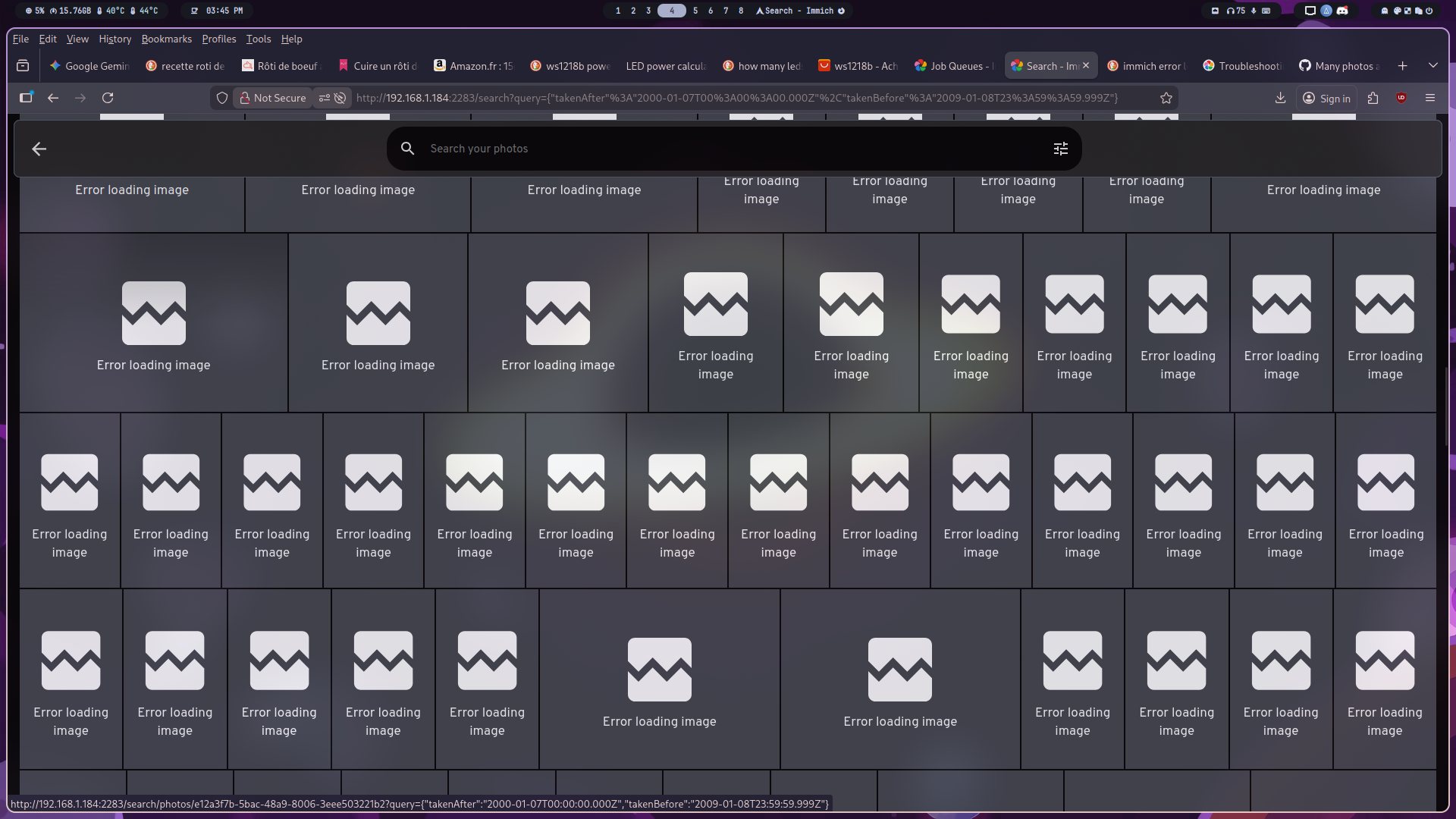1456x819 pixels.
Task: Click the headphone volume level indicator
Action: (1237, 11)
